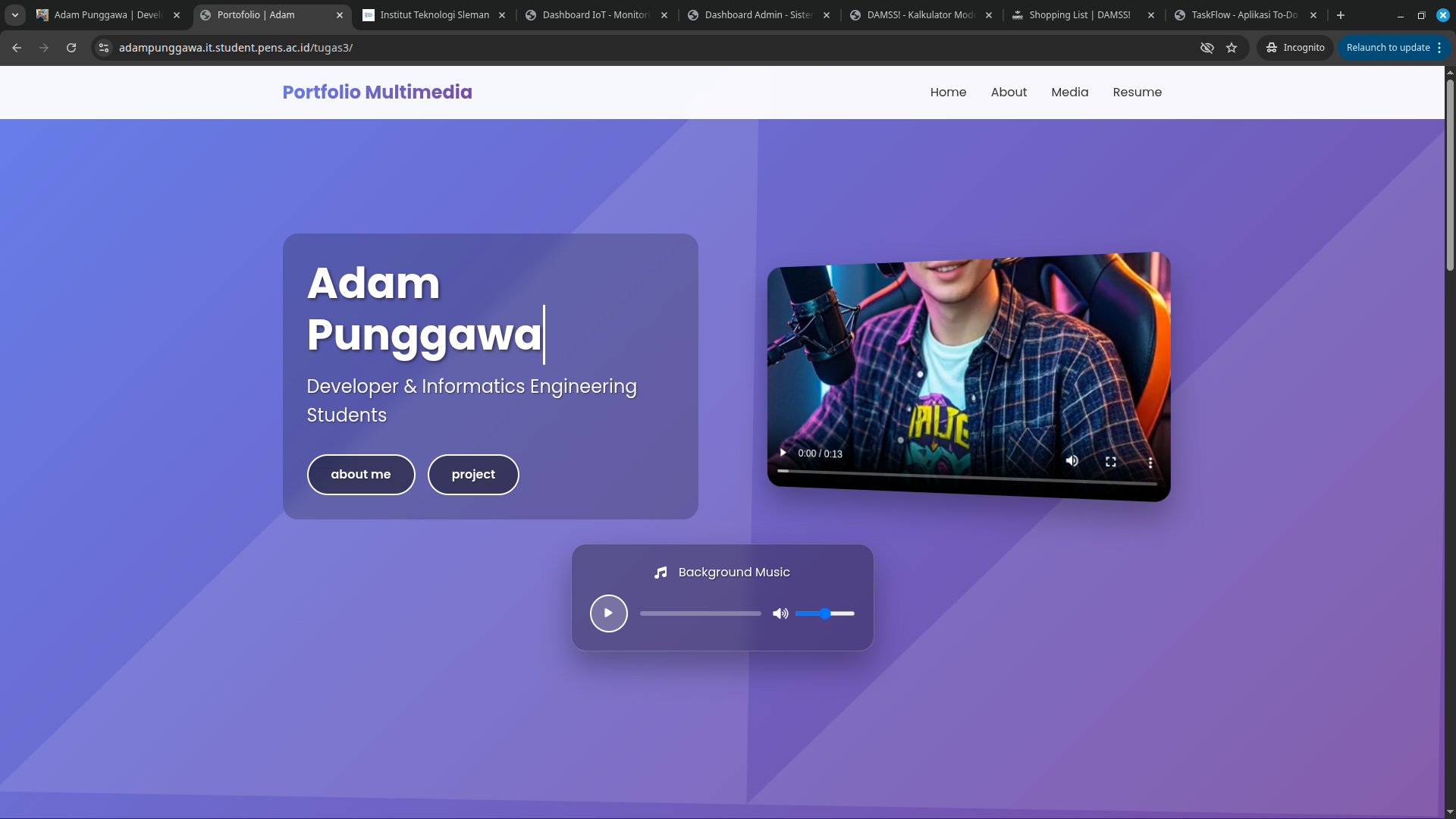Play the Background Music track

[x=608, y=613]
